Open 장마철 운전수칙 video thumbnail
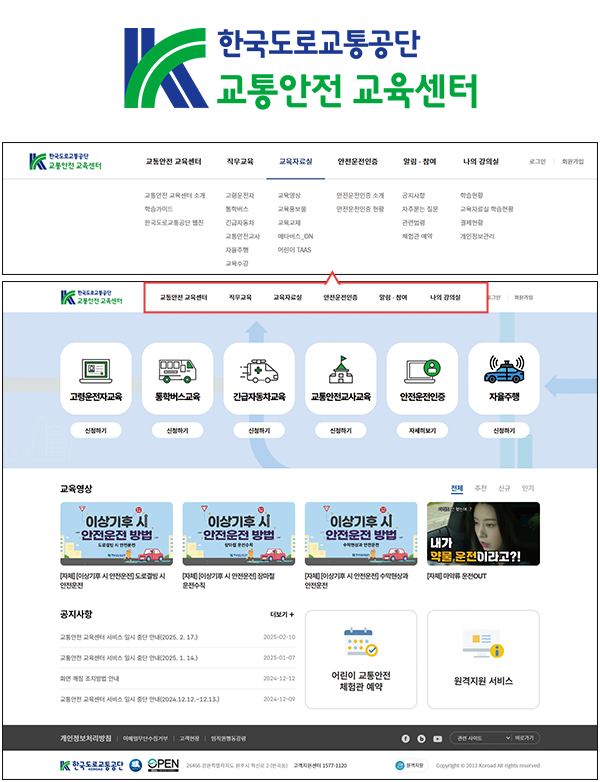 (x=238, y=534)
